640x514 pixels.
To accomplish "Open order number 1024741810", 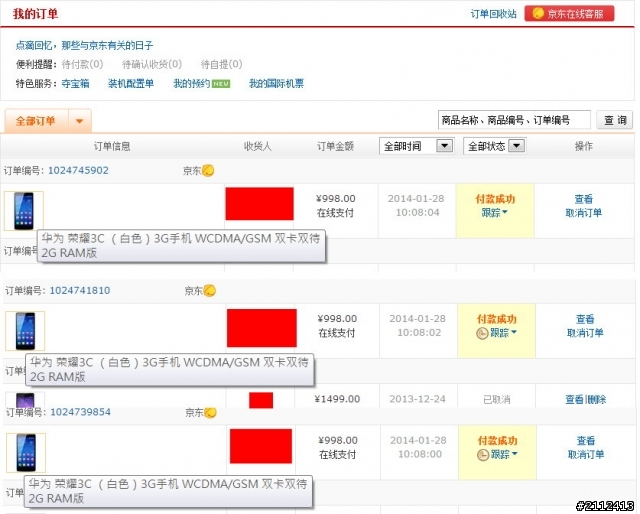I will pyautogui.click(x=80, y=290).
